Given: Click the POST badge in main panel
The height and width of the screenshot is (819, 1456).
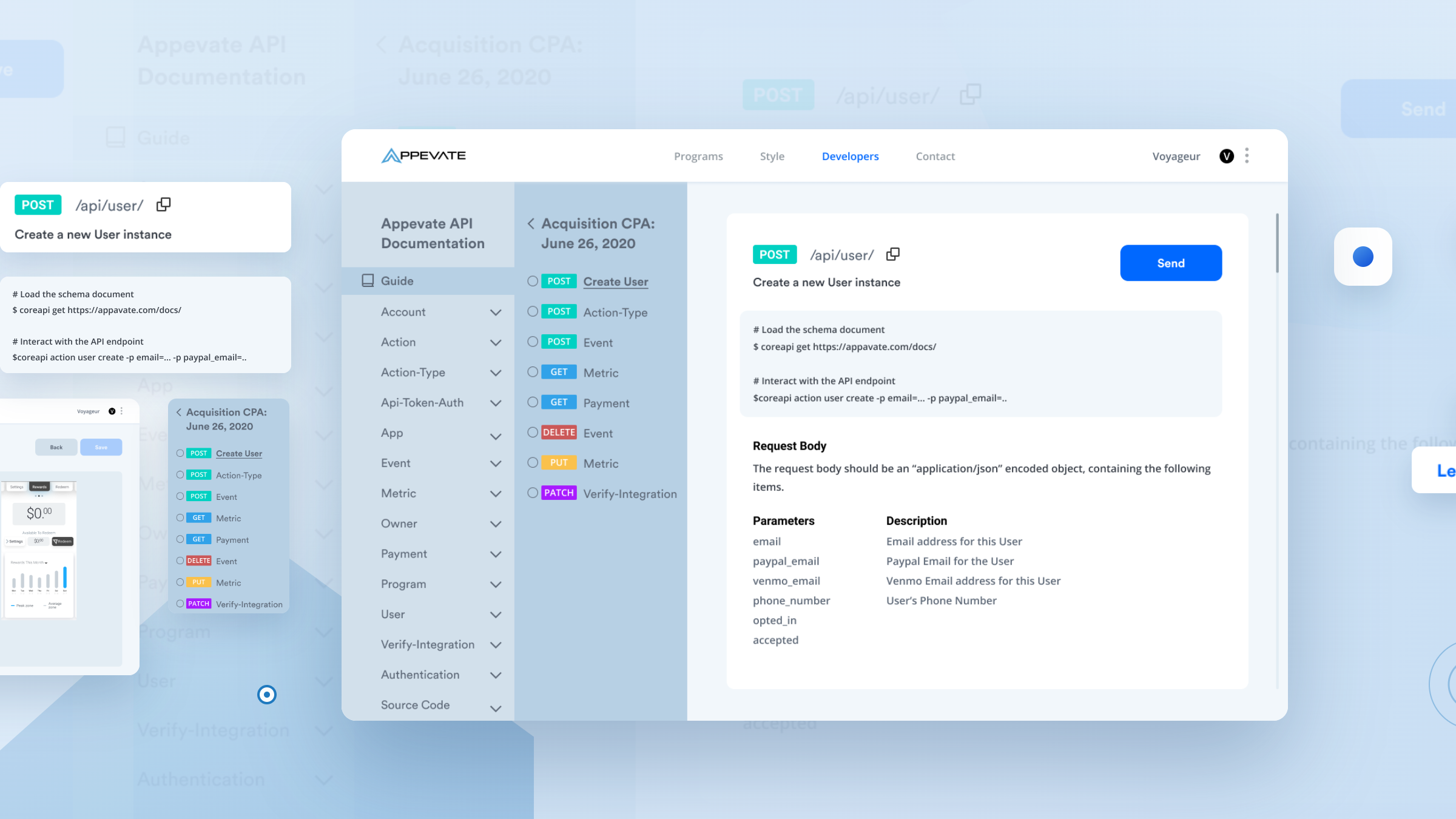Looking at the screenshot, I should (x=775, y=255).
